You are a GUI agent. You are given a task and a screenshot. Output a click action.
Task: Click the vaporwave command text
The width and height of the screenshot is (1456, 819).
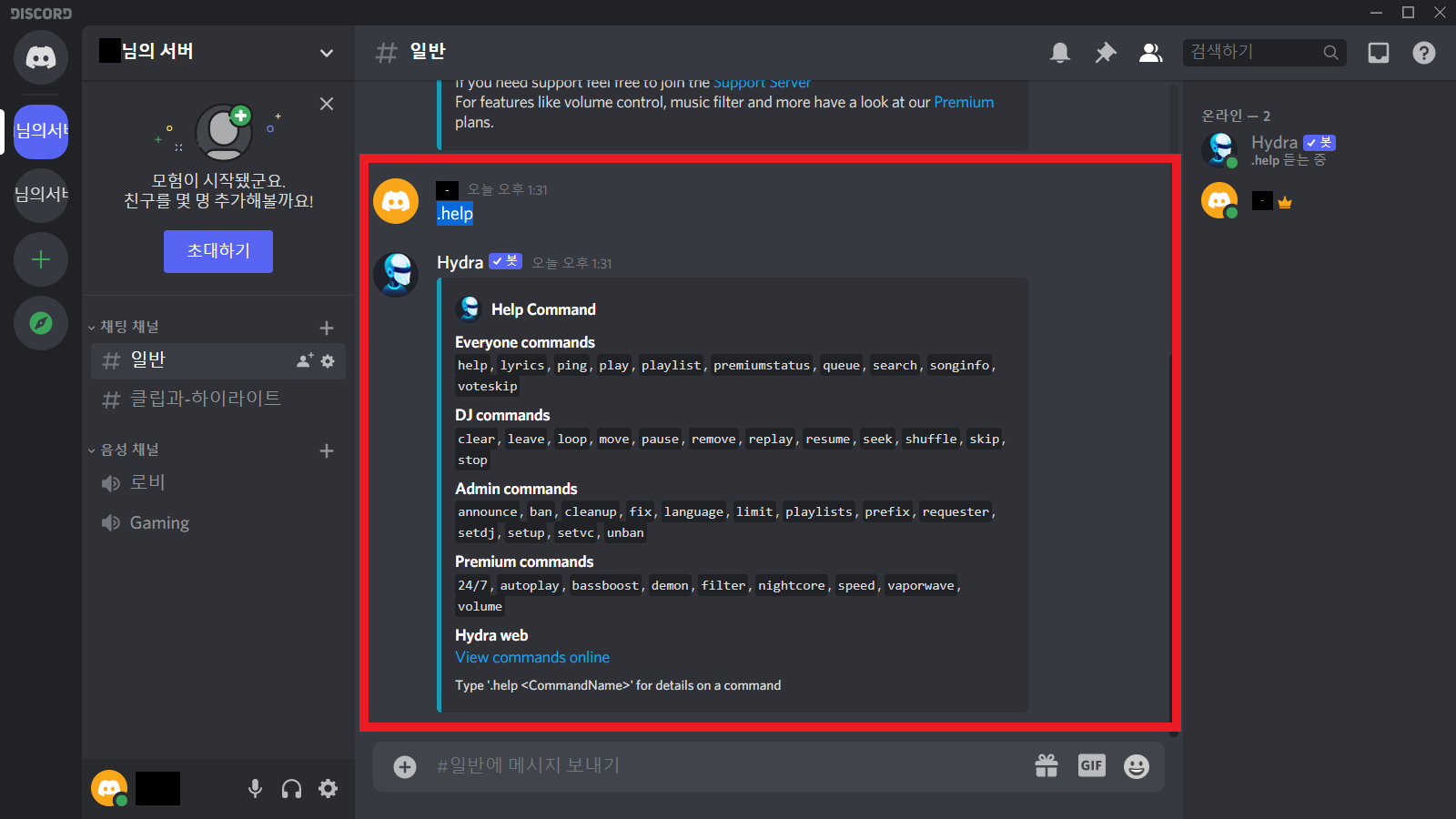pos(921,586)
